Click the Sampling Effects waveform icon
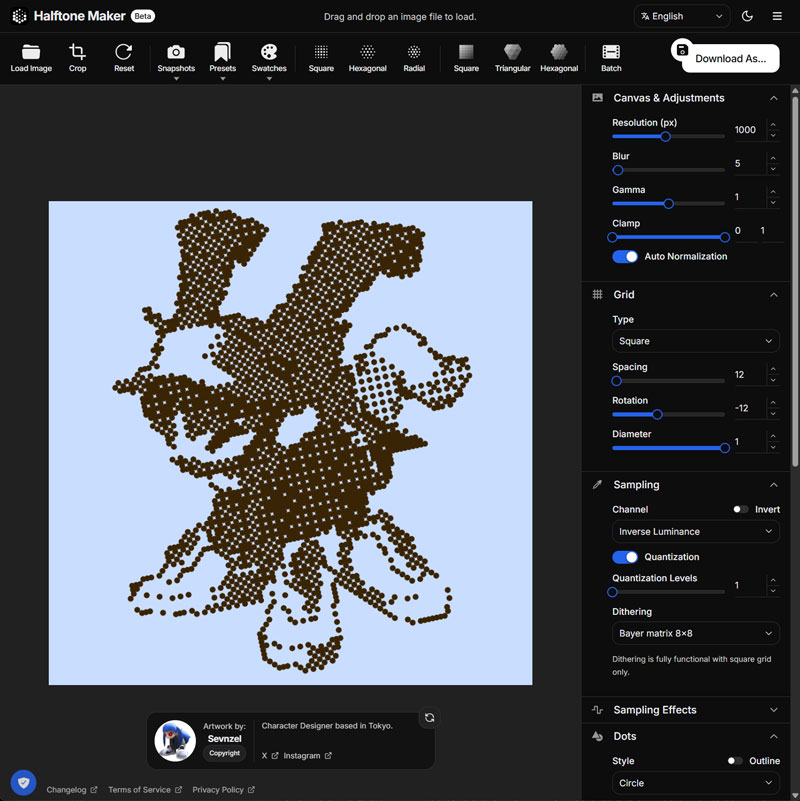 (x=597, y=710)
